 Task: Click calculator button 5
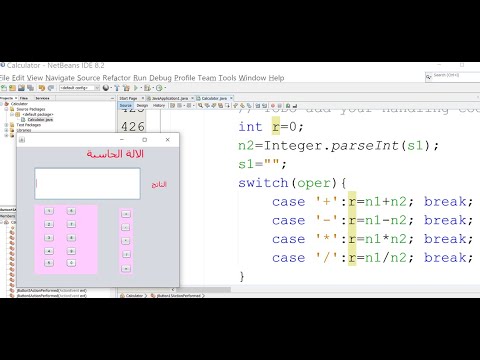pos(49,263)
